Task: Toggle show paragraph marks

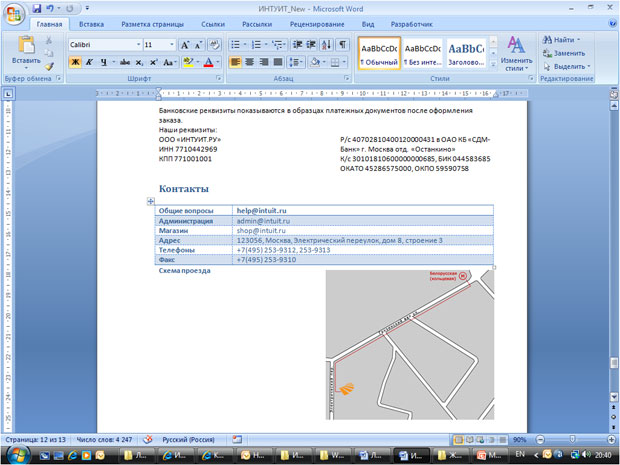Action: coord(342,45)
